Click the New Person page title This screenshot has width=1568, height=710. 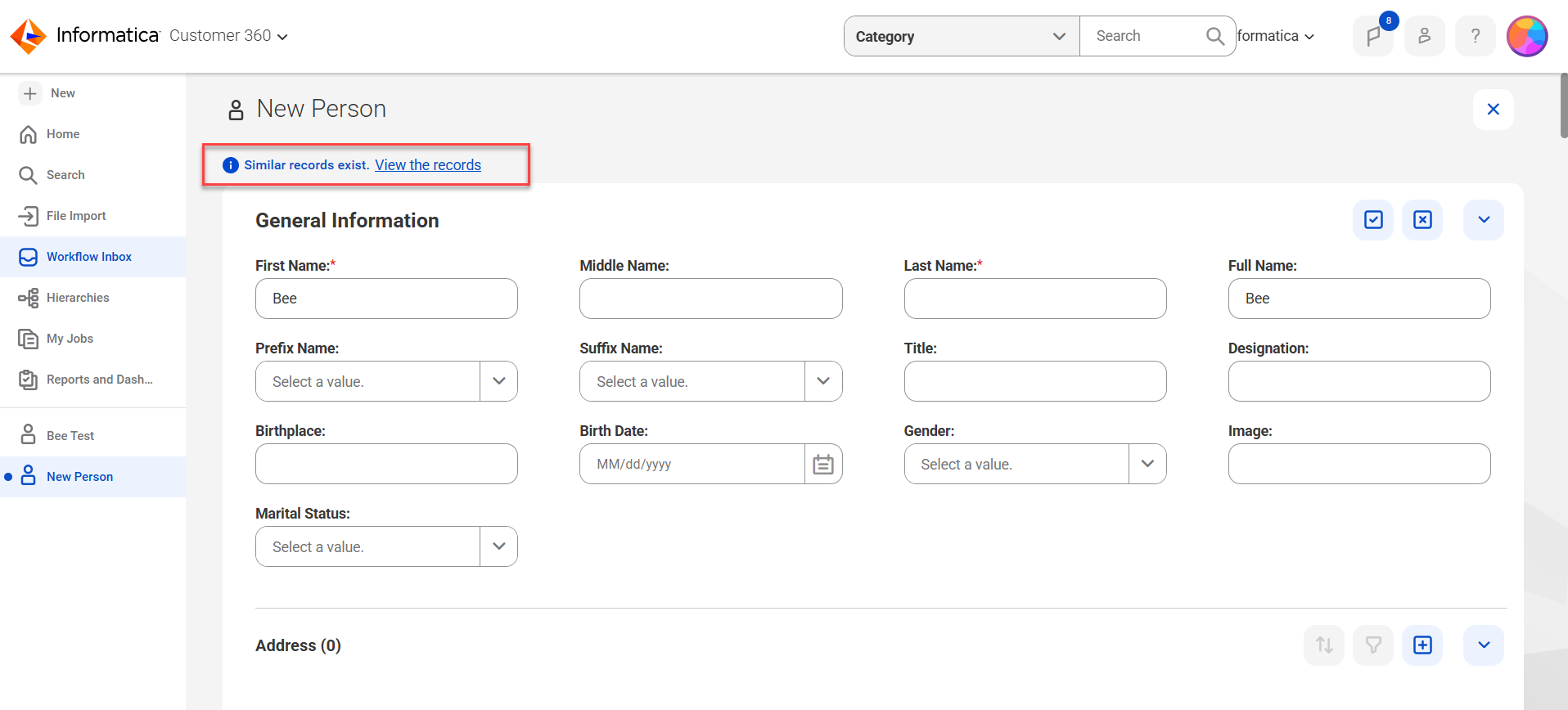[x=322, y=109]
